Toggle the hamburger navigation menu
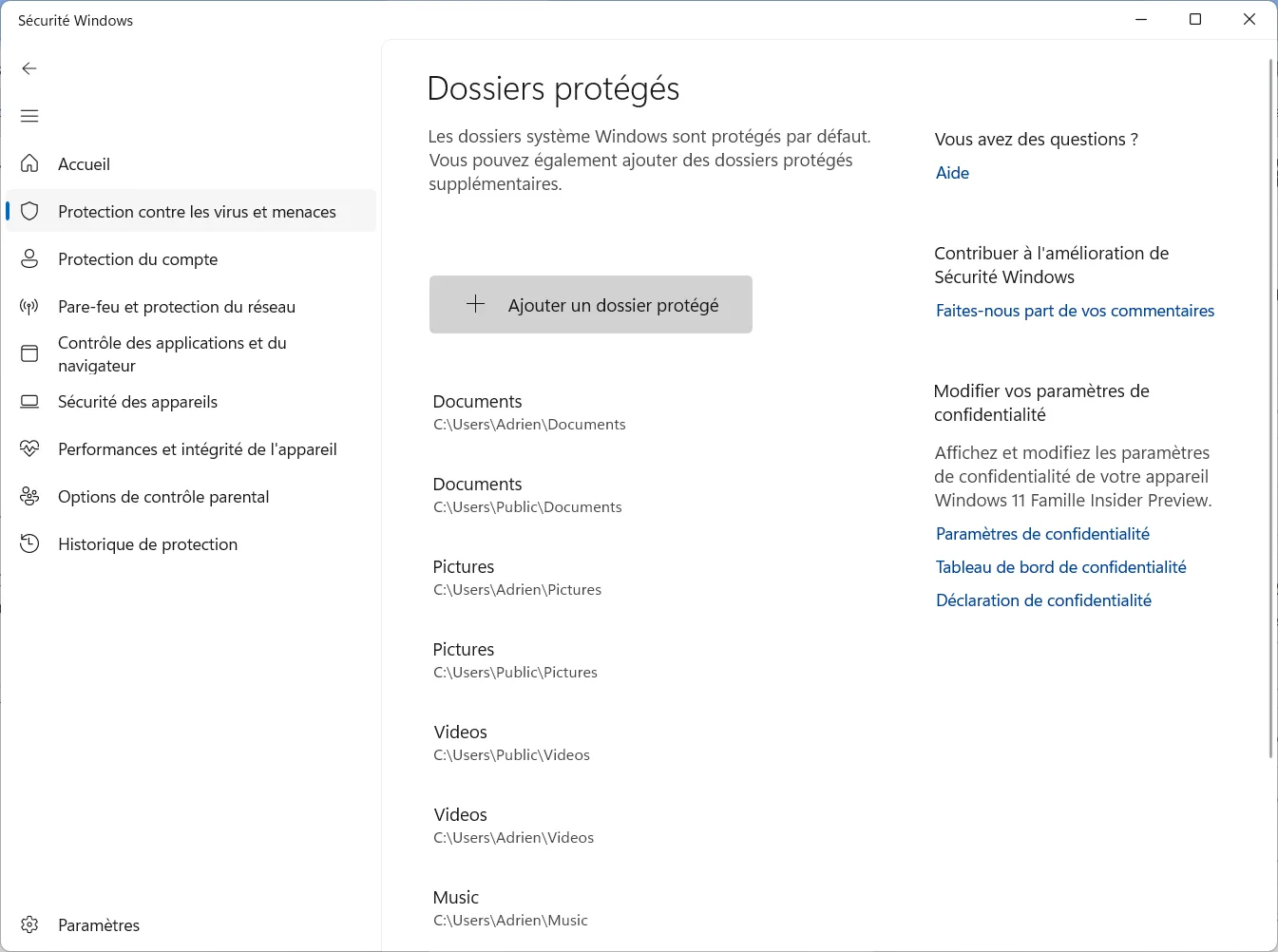The height and width of the screenshot is (952, 1278). 29,116
